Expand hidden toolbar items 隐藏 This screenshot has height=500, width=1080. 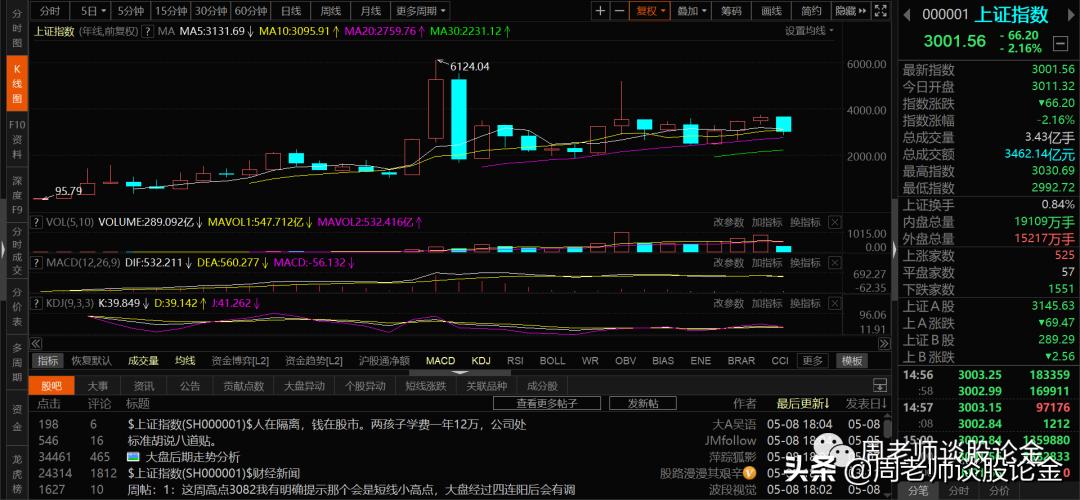[x=850, y=10]
